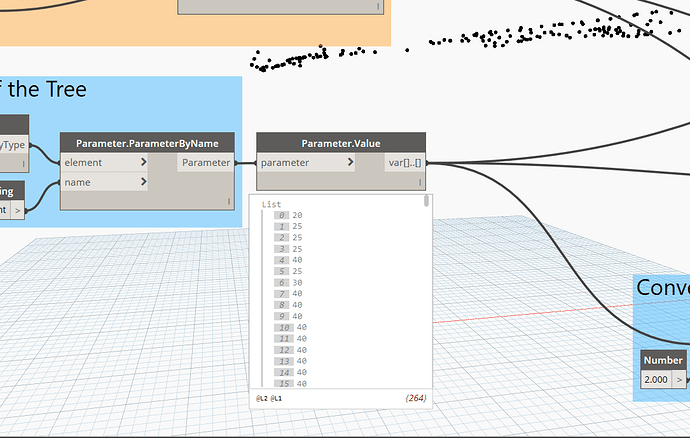Select the Parameter.ParameterByName node header
690x438 pixels.
coord(147,143)
